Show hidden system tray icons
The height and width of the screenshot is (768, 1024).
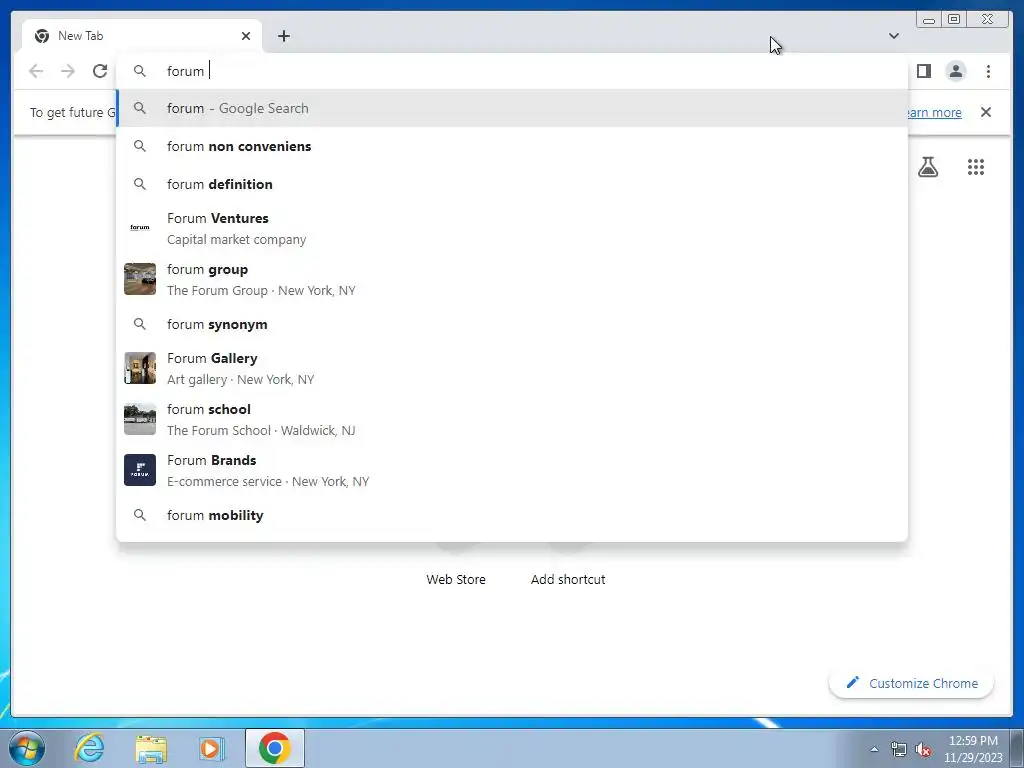point(874,749)
